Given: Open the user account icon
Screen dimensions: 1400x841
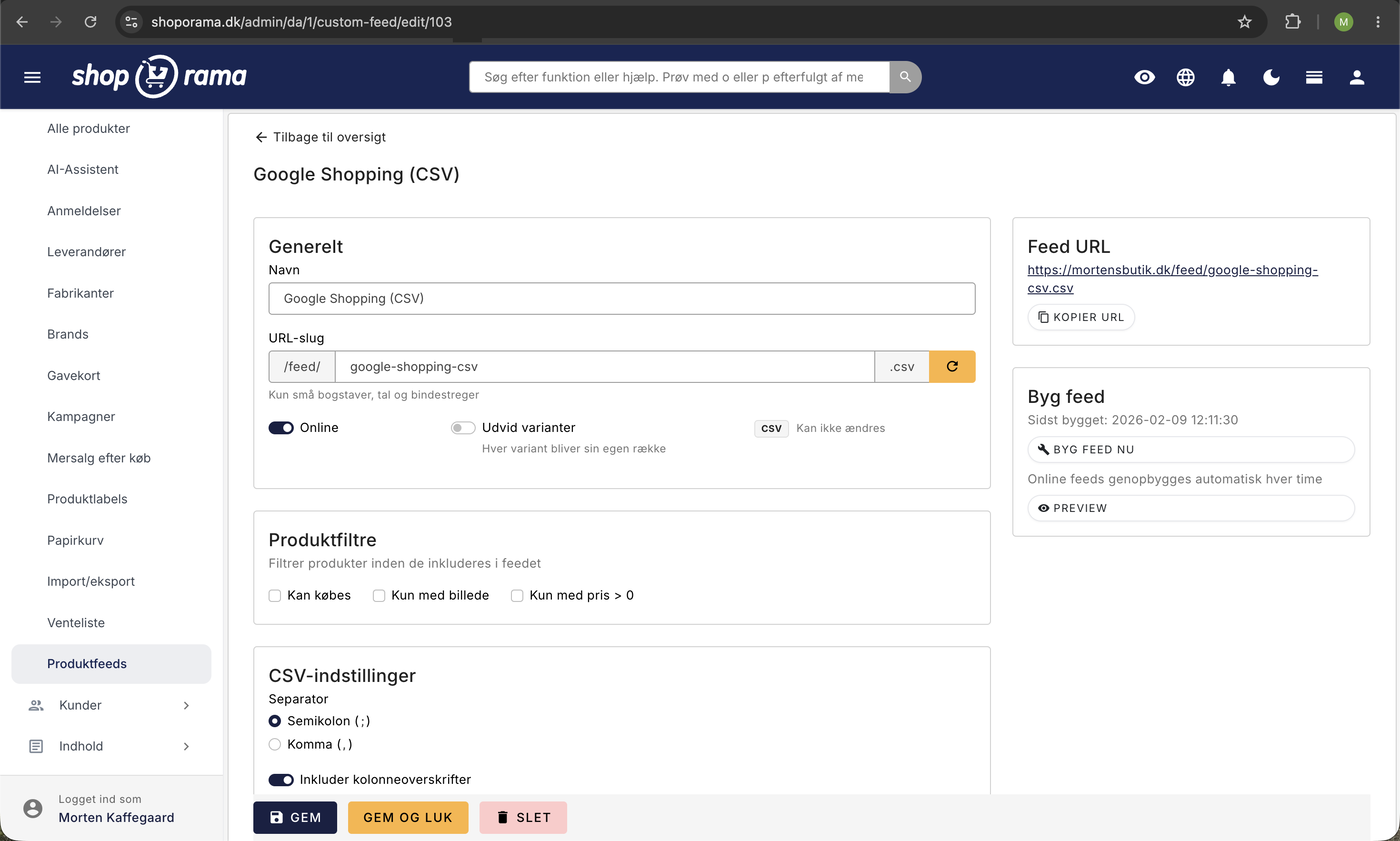Looking at the screenshot, I should click(1357, 77).
